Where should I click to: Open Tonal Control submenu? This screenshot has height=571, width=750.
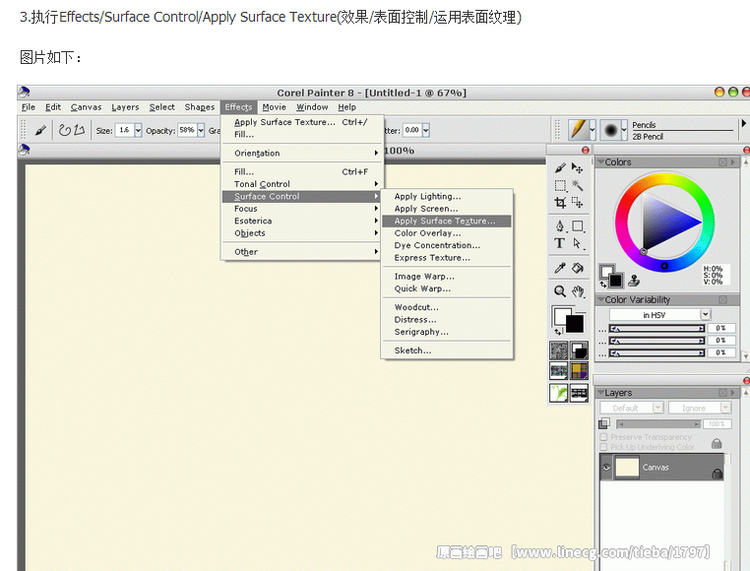click(x=302, y=184)
